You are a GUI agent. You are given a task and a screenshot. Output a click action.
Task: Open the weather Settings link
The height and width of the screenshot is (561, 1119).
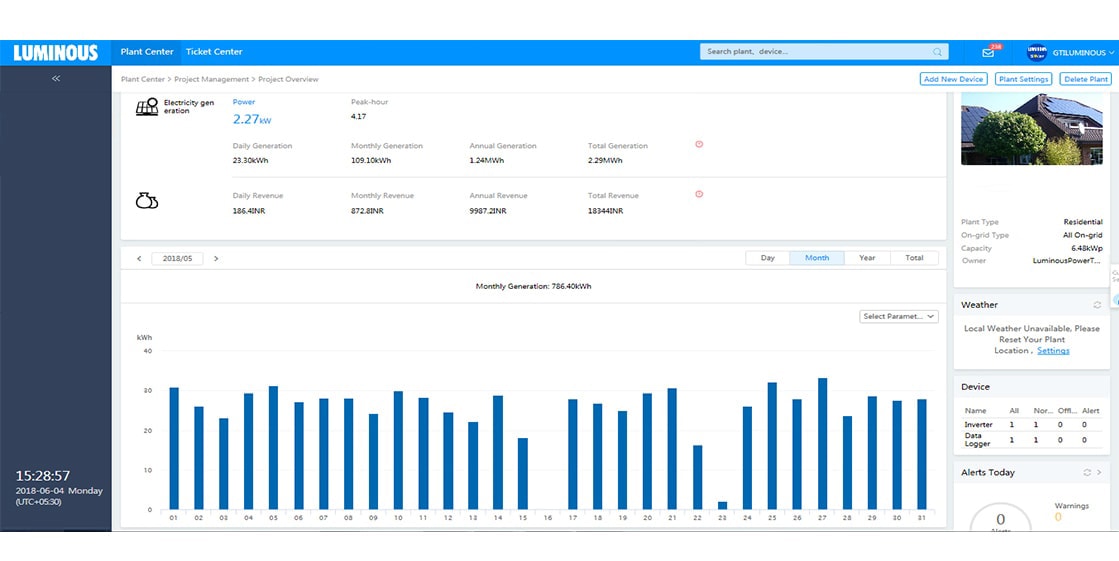1053,351
